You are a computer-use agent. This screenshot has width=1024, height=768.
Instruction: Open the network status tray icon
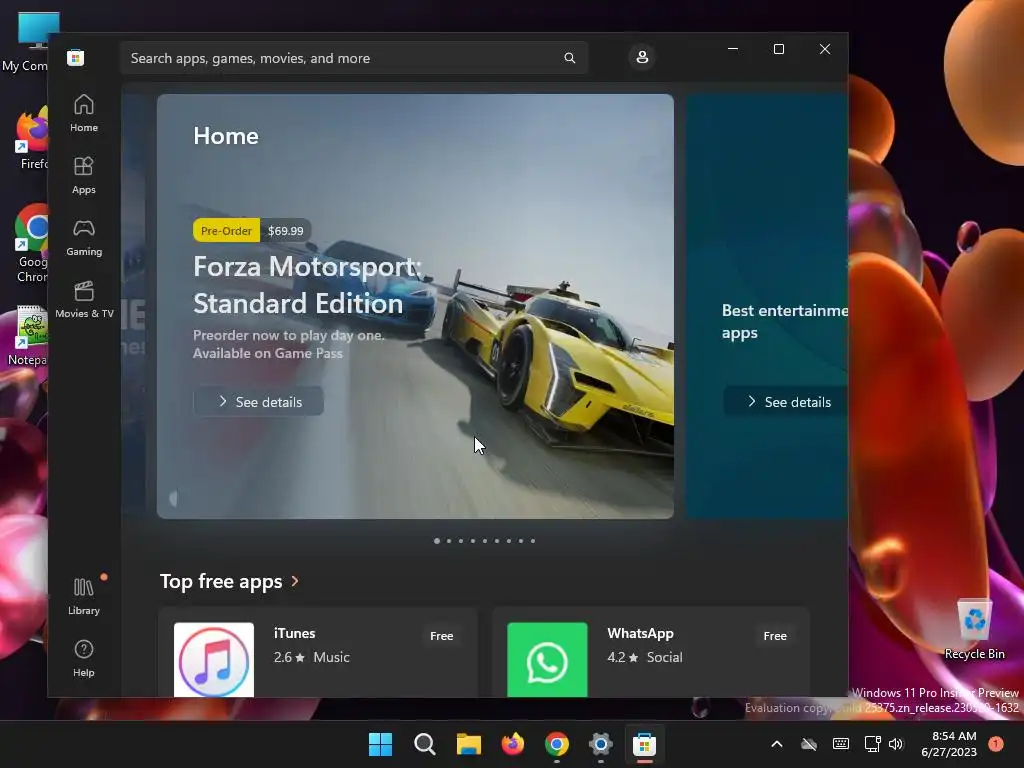coord(872,744)
